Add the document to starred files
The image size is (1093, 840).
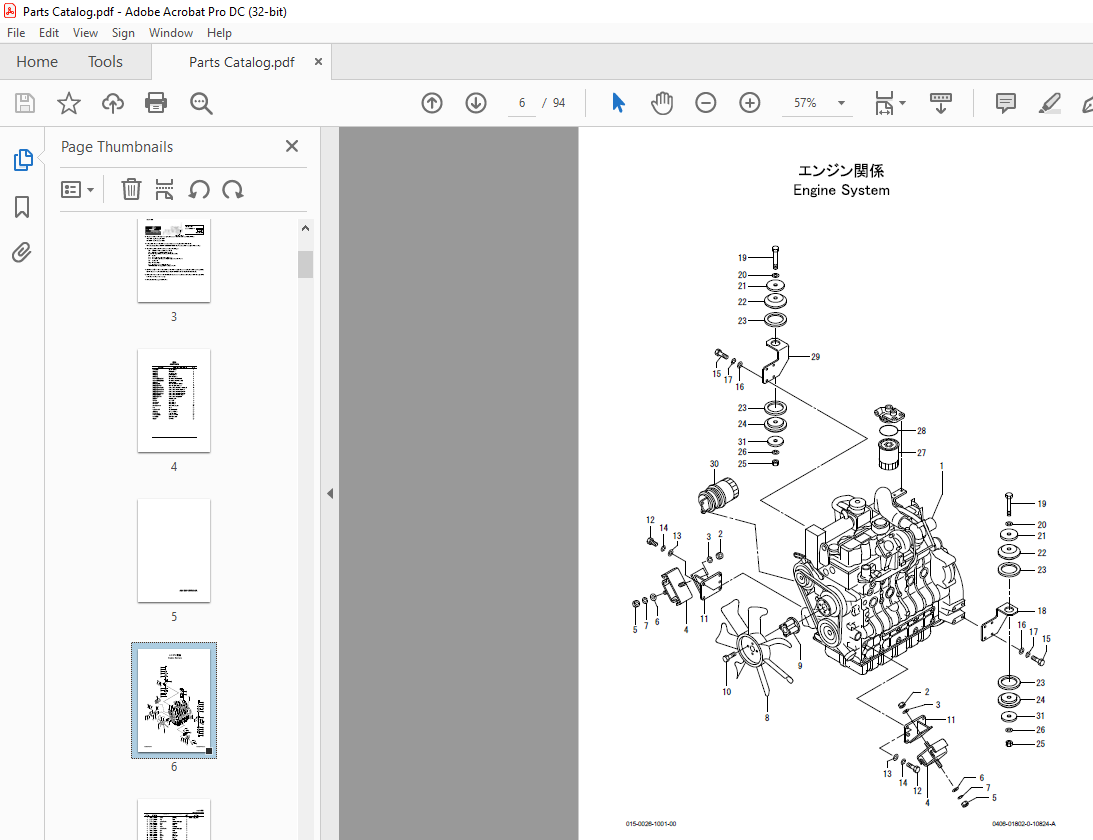(x=68, y=103)
